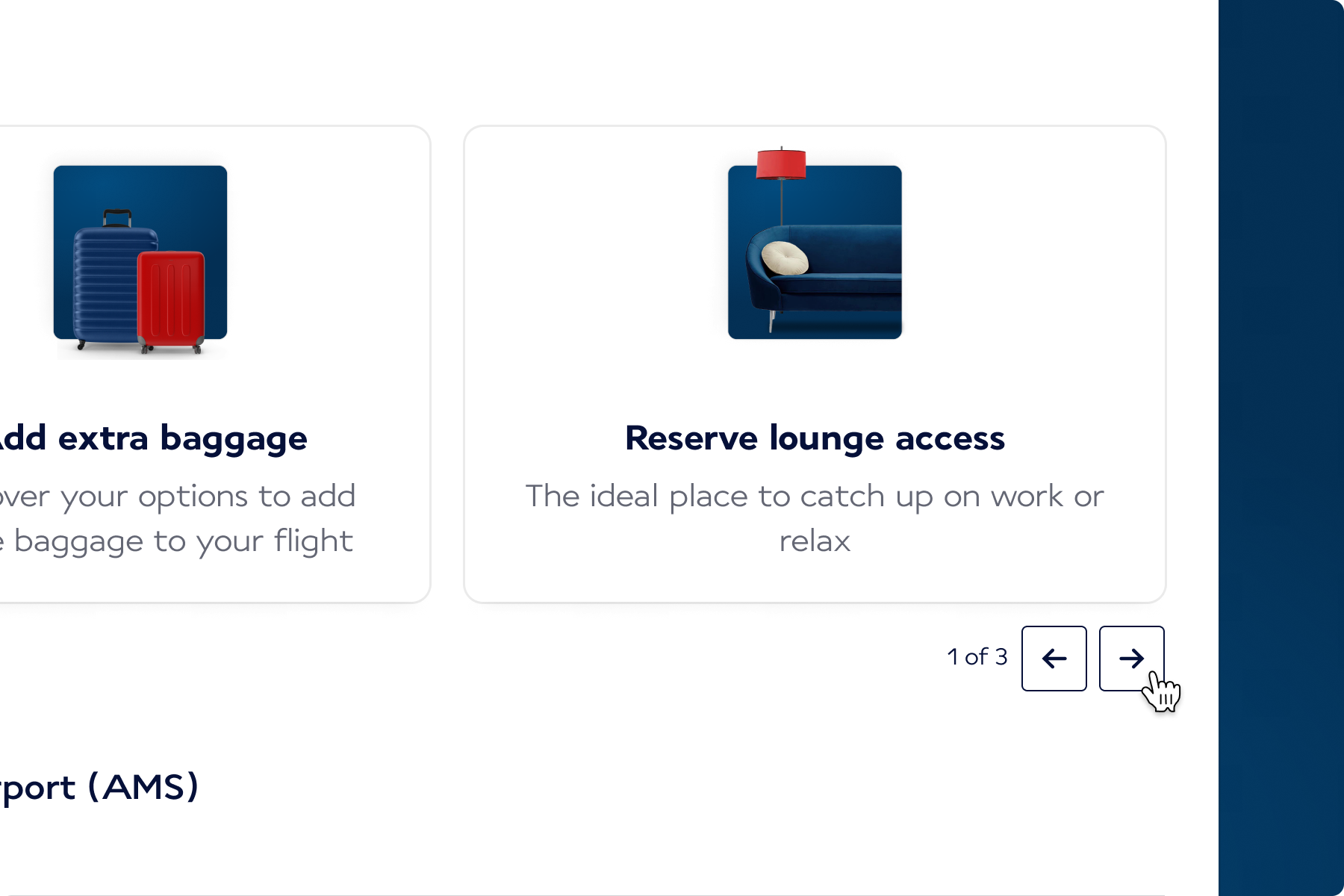1344x896 pixels.
Task: Click the blue backdrop of the lounge thumbnail
Action: (x=859, y=194)
